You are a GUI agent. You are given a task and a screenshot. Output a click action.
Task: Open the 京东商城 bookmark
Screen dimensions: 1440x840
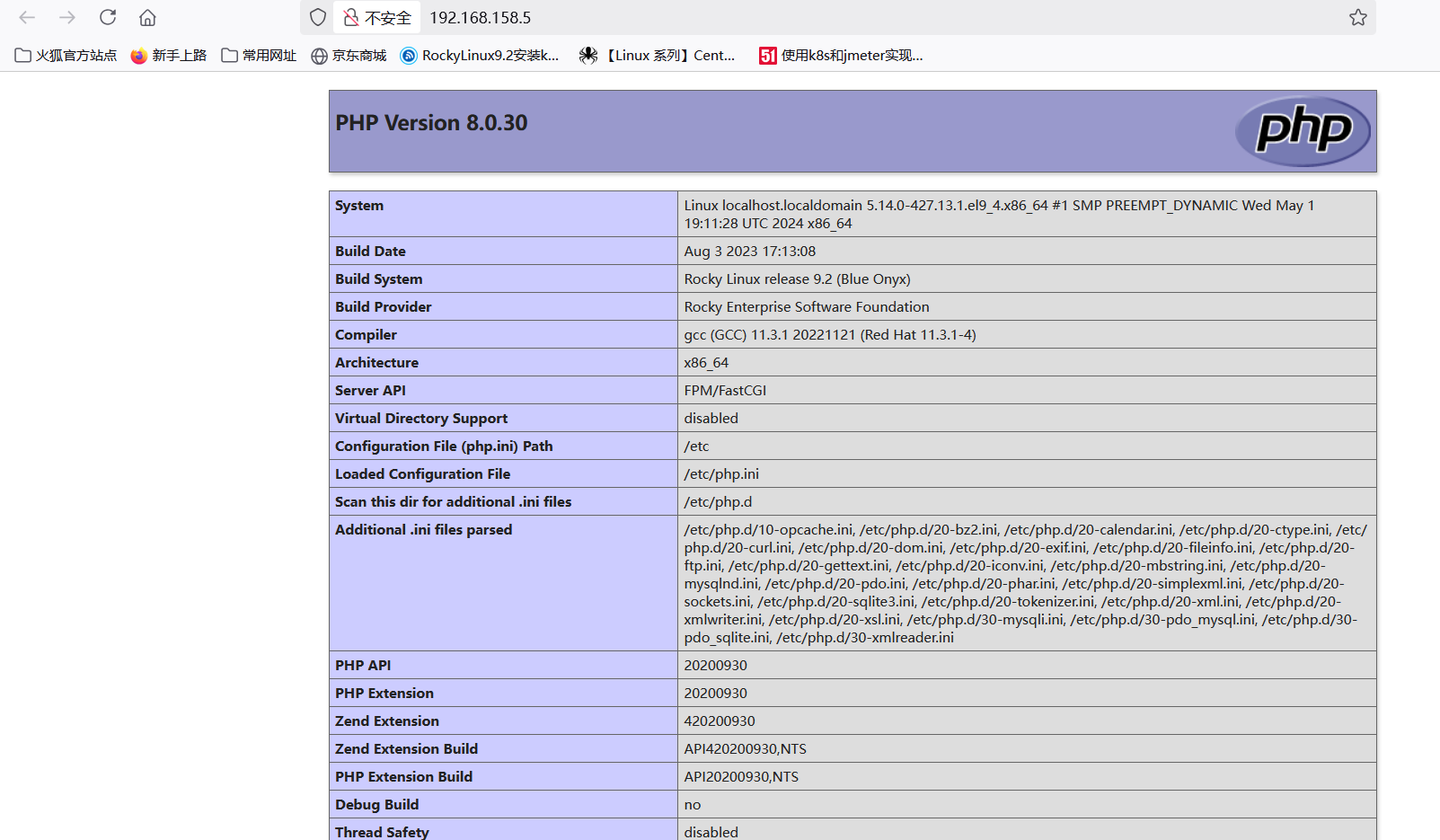click(x=349, y=56)
